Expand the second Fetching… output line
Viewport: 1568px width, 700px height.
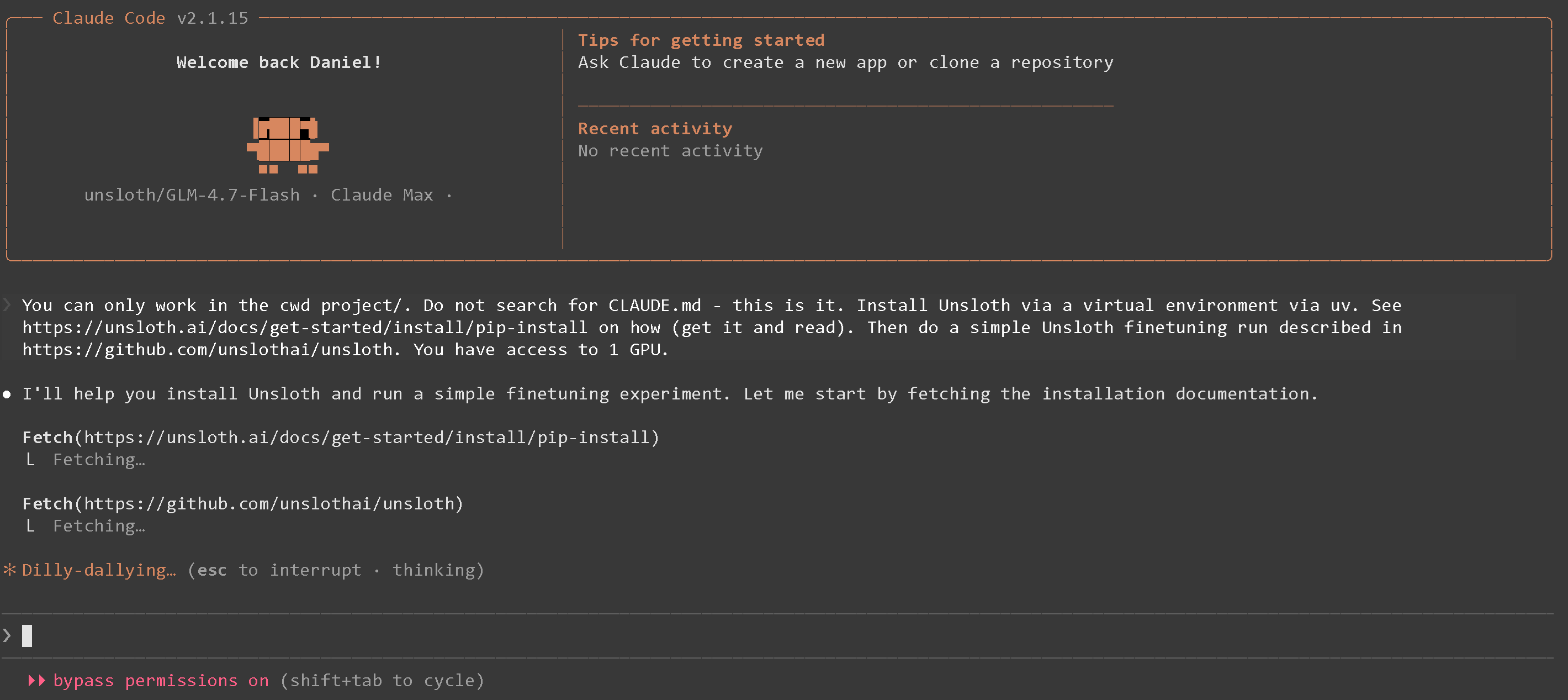(x=99, y=527)
